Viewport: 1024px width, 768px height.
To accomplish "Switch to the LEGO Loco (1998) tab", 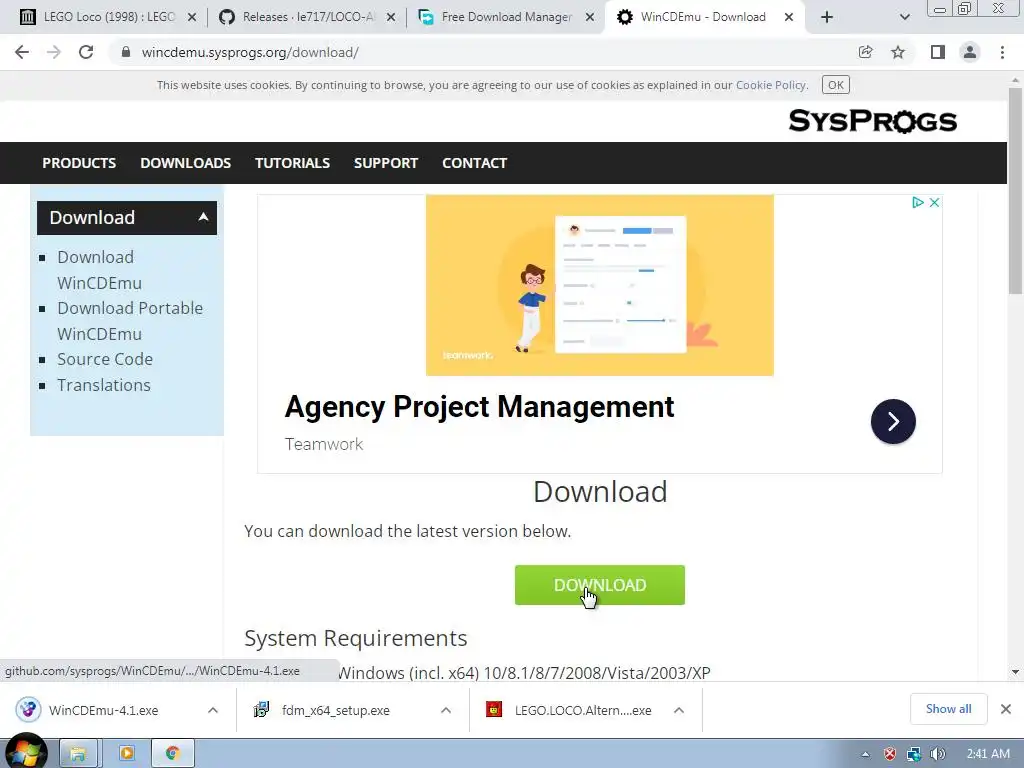I will (108, 17).
